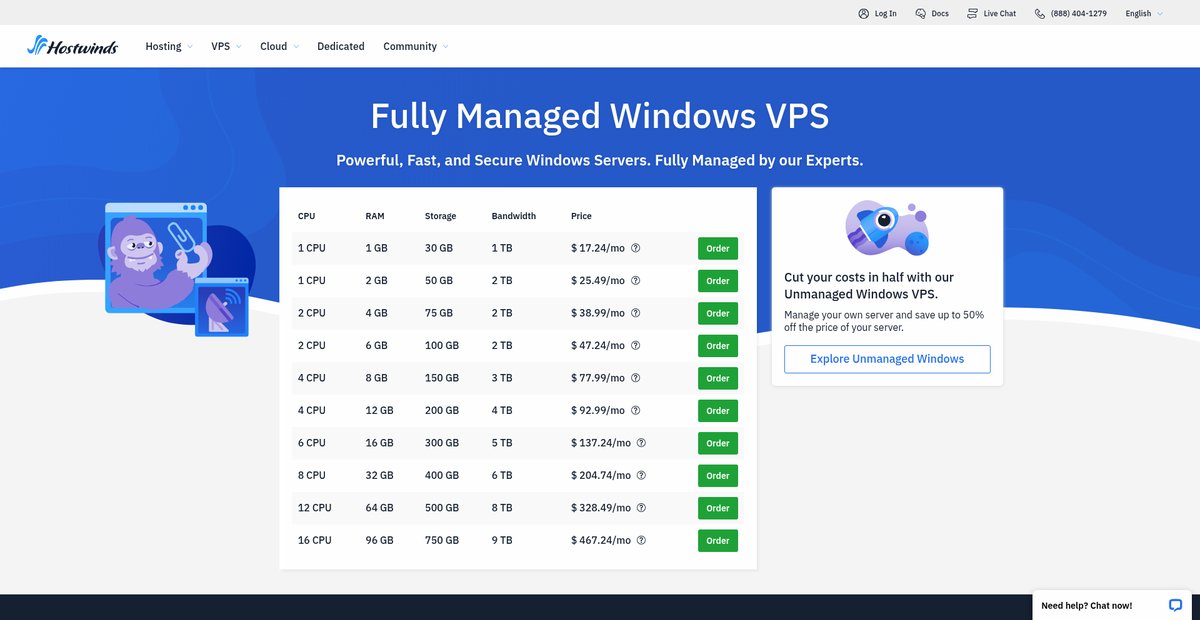Order the 2 CPU 4 GB plan
This screenshot has height=620, width=1200.
(x=718, y=313)
